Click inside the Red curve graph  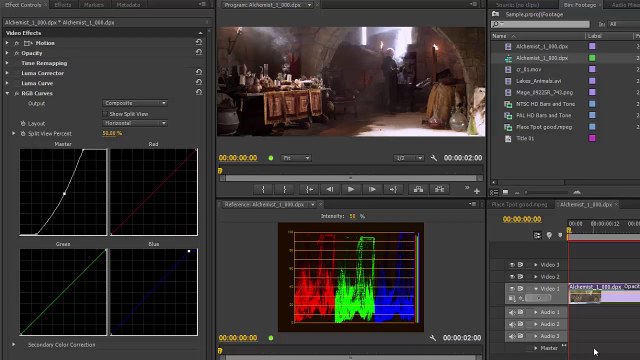pos(154,192)
